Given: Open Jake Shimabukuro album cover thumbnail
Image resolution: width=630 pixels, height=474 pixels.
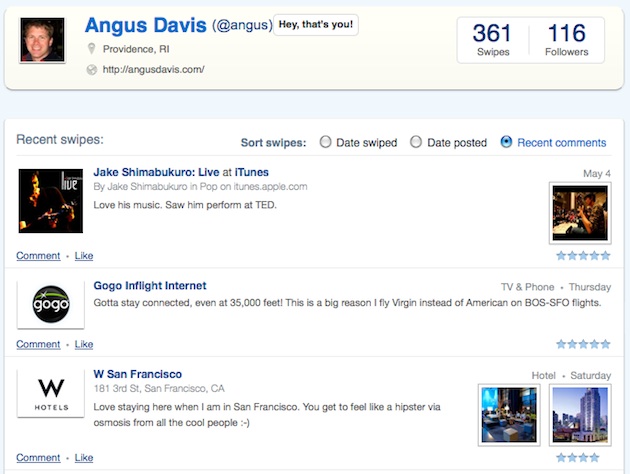Looking at the screenshot, I should pyautogui.click(x=51, y=201).
